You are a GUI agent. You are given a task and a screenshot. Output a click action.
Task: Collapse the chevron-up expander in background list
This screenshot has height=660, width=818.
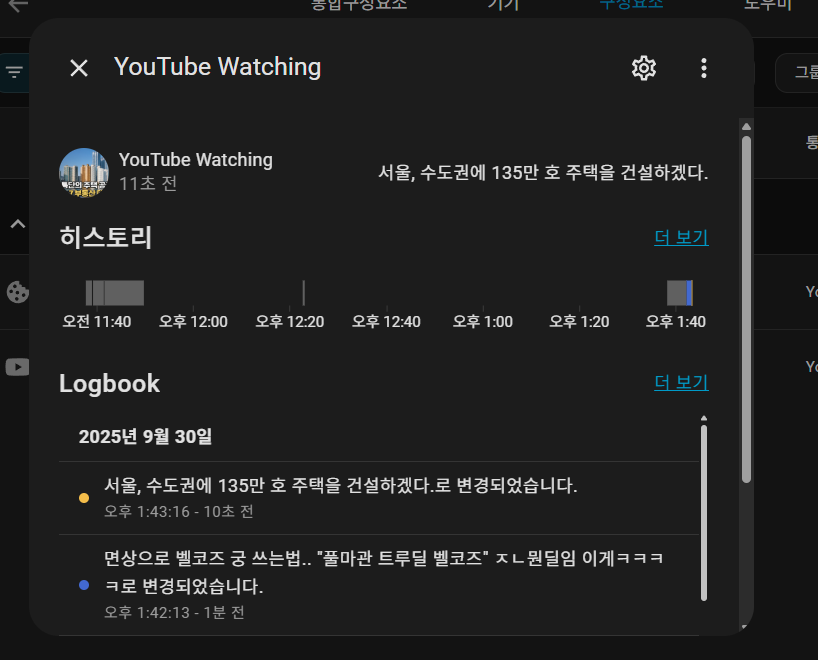pos(18,224)
